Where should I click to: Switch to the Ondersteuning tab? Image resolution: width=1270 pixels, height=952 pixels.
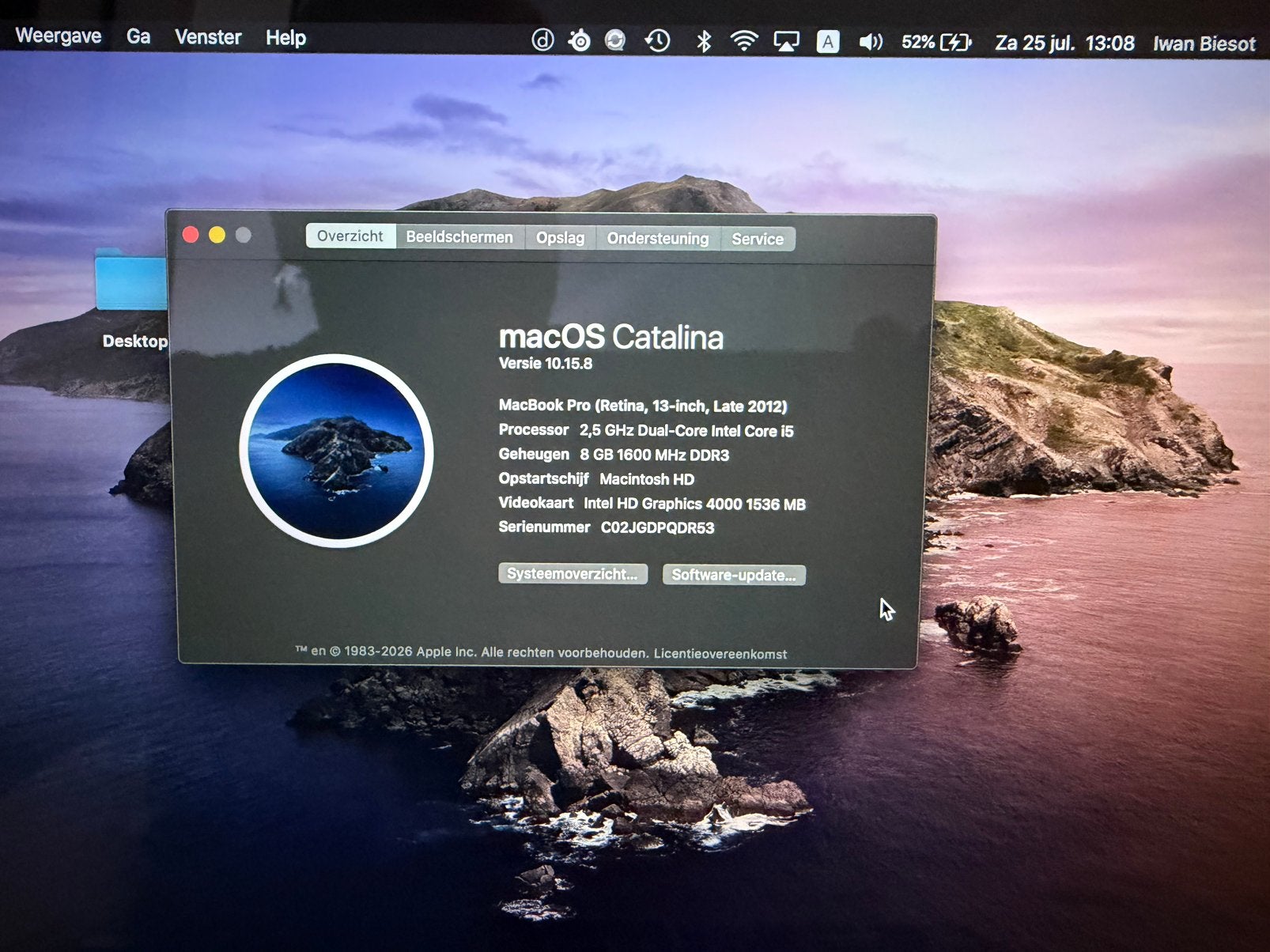coord(658,239)
